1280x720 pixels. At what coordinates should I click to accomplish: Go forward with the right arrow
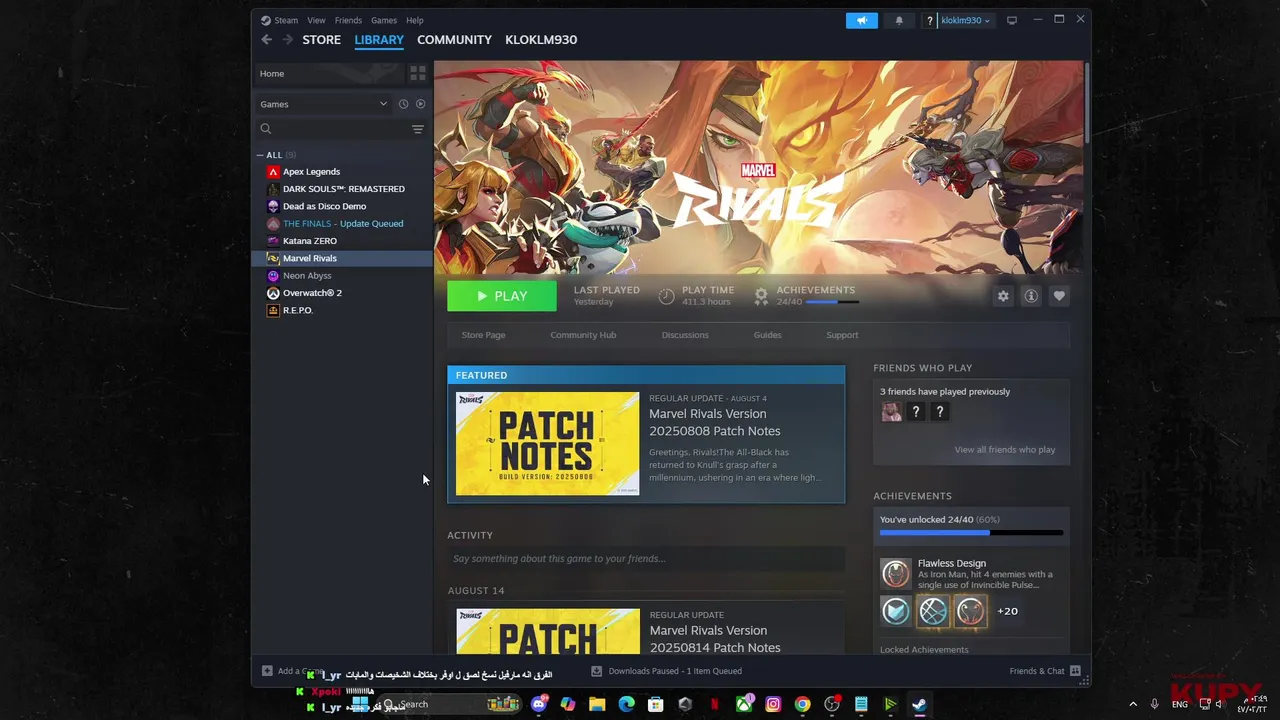pos(287,40)
